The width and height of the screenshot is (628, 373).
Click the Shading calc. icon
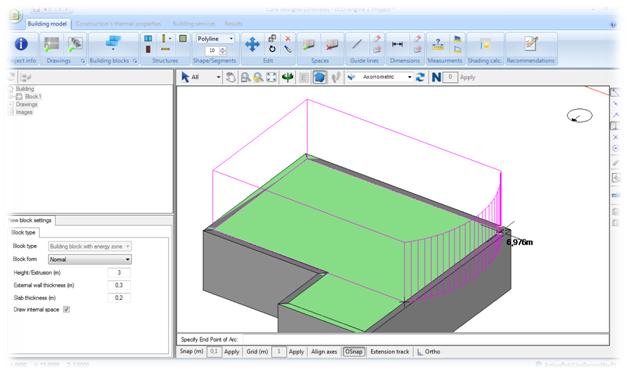(485, 44)
